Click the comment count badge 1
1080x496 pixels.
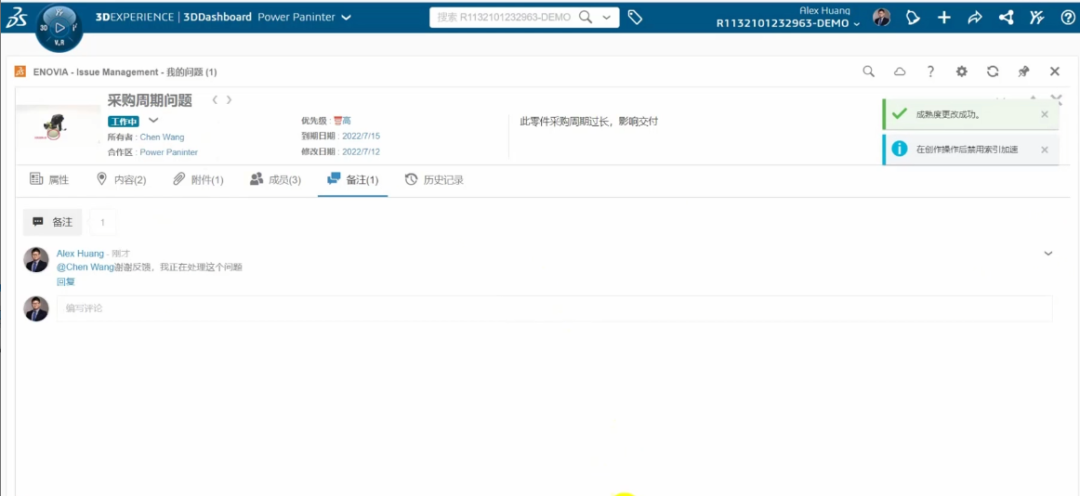[x=103, y=223]
